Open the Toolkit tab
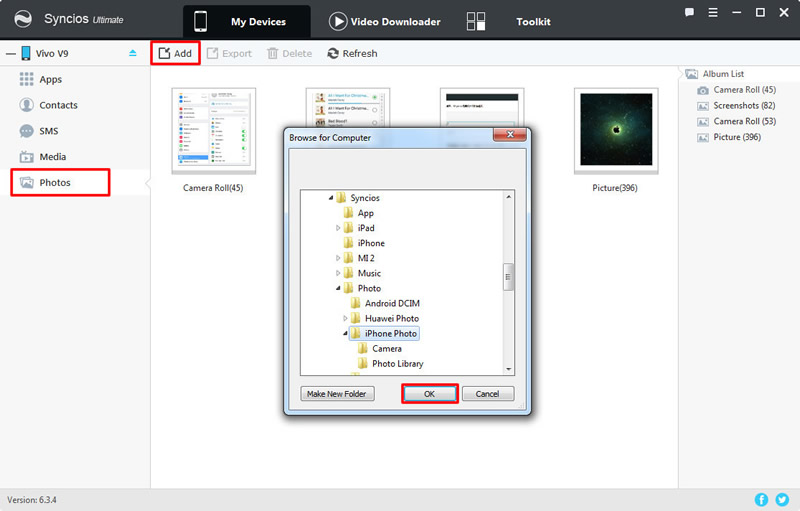The height and width of the screenshot is (511, 800). (509, 21)
